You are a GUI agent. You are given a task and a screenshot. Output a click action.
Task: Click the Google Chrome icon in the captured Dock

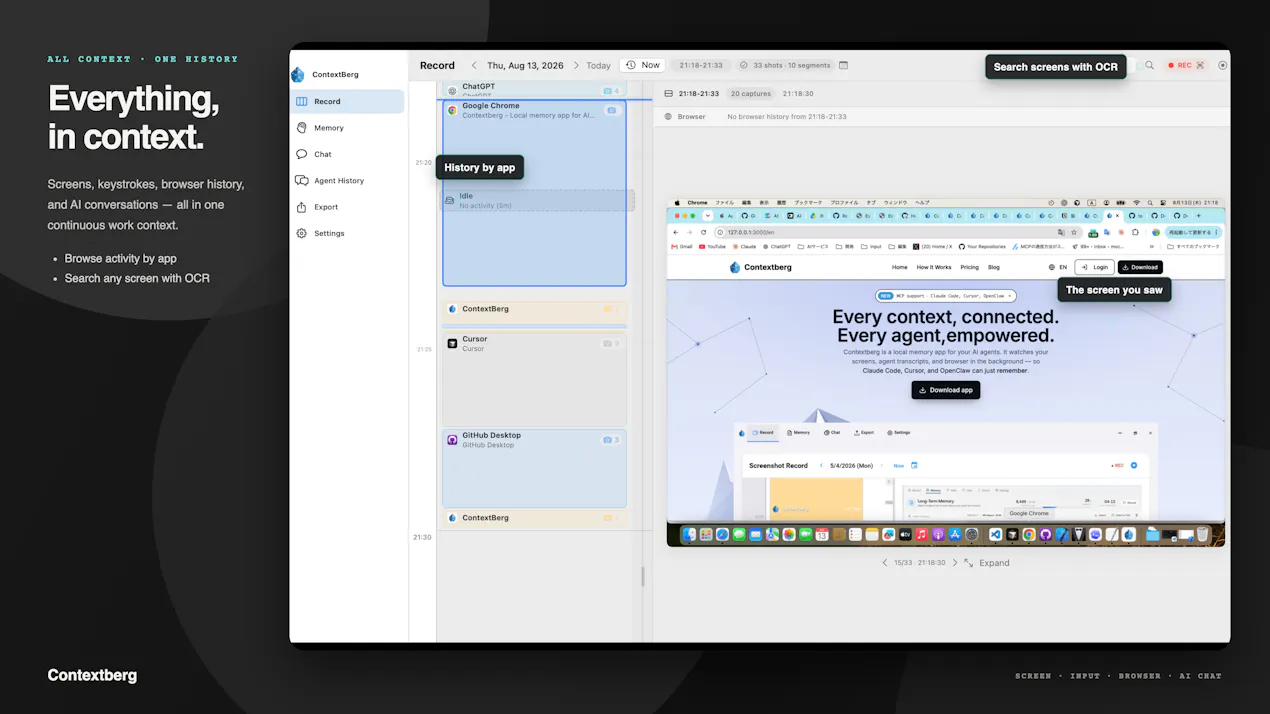(1029, 535)
